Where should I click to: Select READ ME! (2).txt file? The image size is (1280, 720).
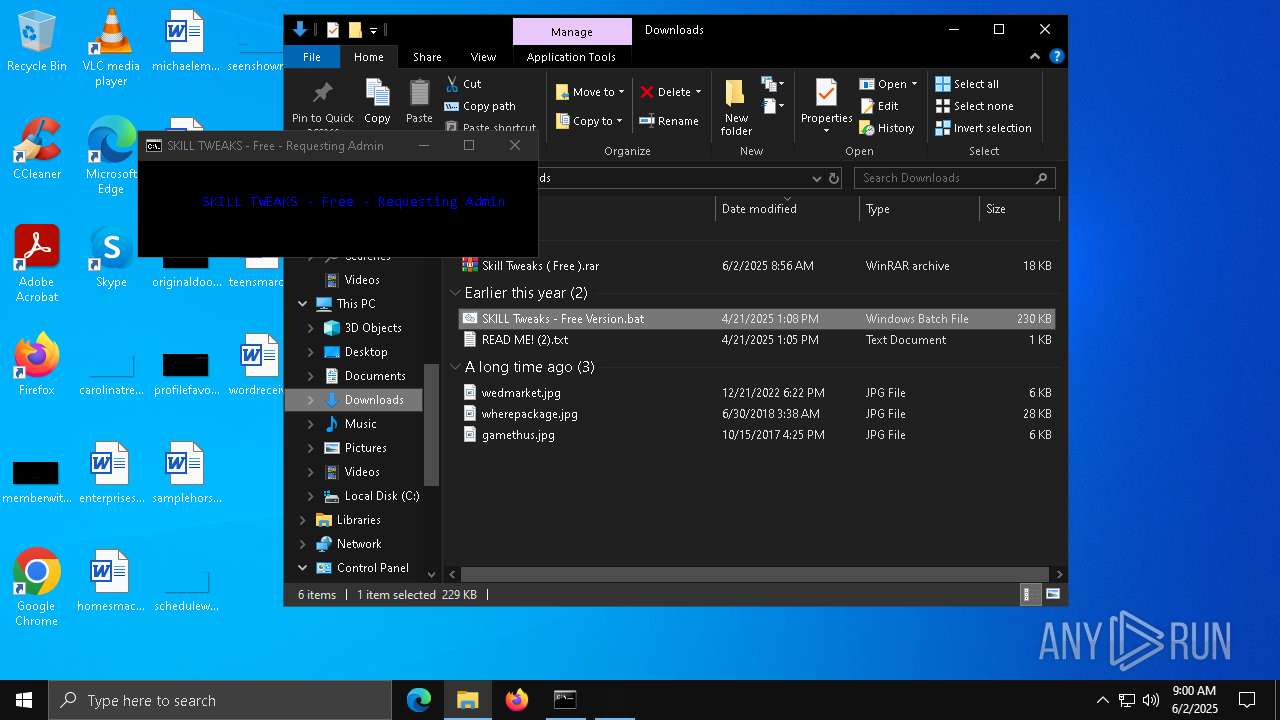coord(757,340)
